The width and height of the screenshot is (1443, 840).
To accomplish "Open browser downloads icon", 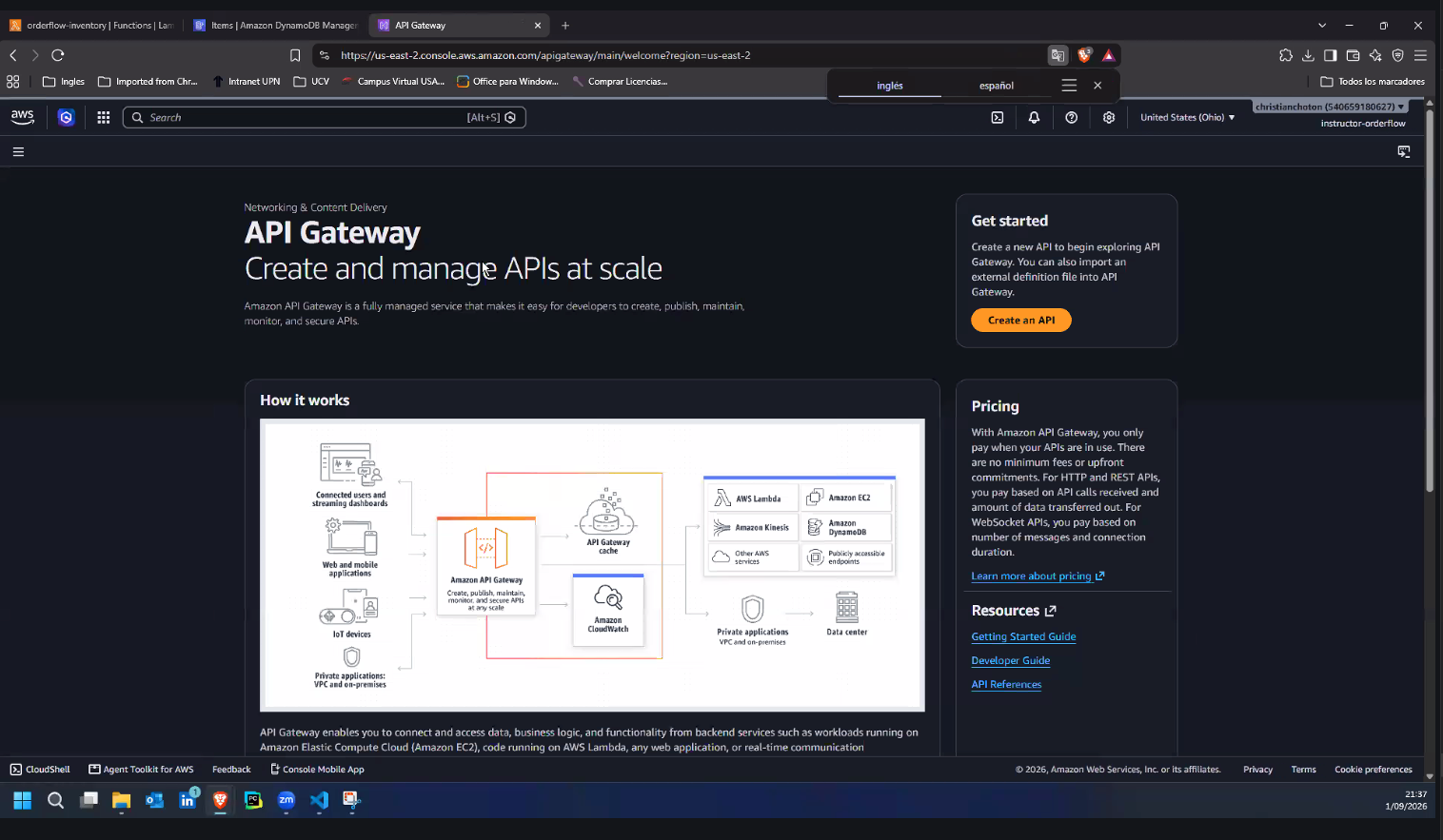I will 1308,55.
